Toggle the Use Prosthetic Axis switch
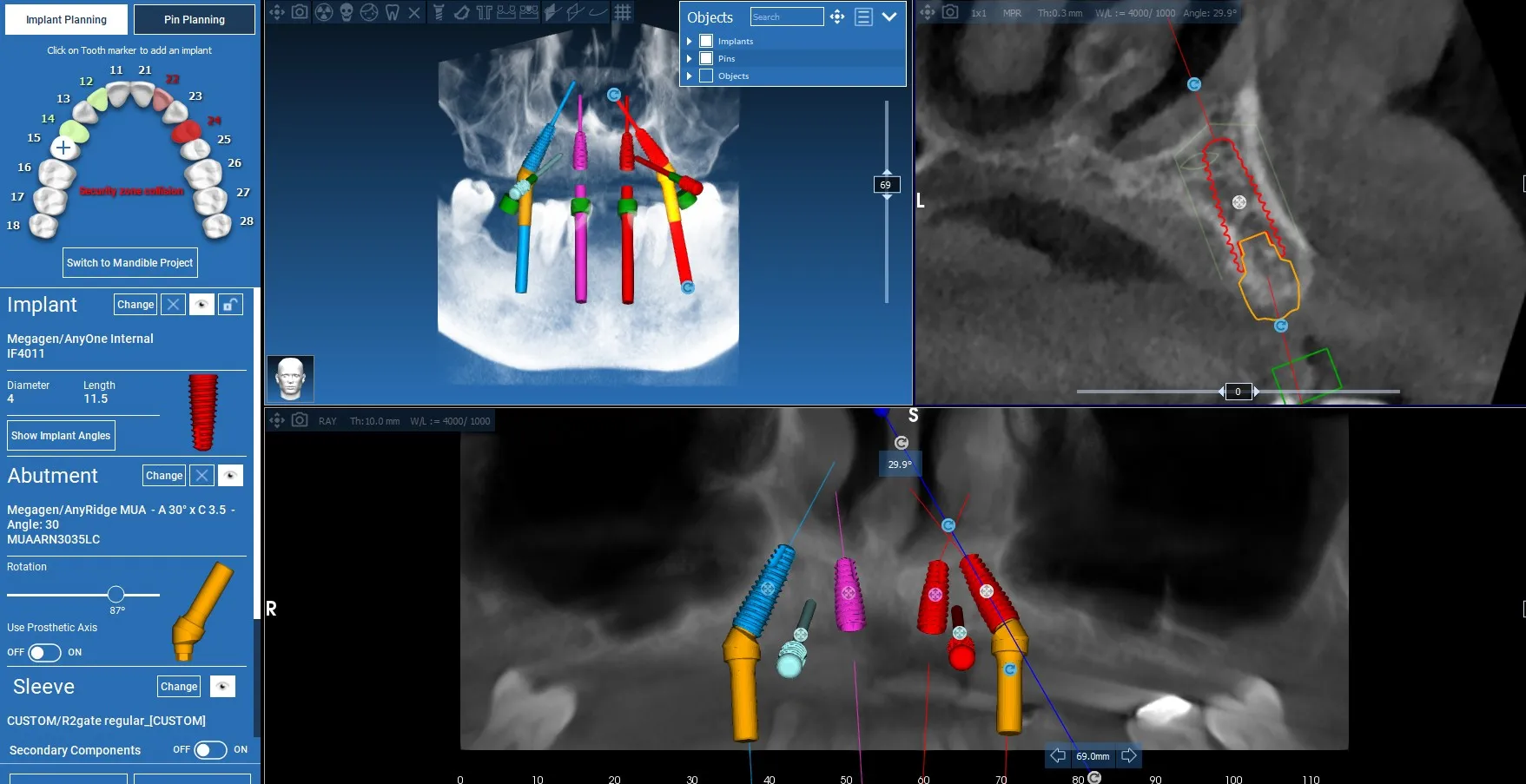Screen dimensions: 1526x784 pos(44,652)
